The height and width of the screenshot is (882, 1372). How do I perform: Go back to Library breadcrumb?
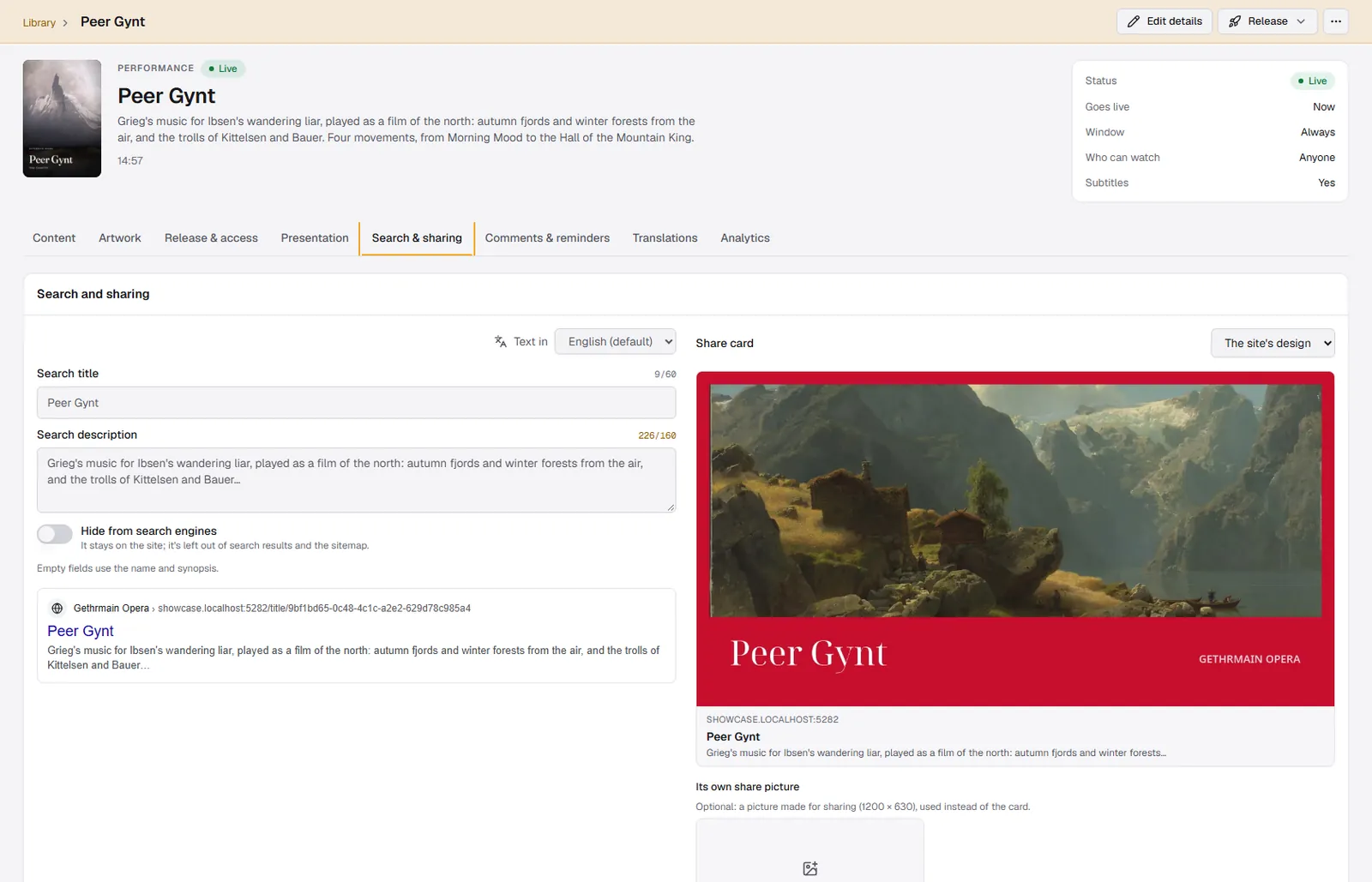tap(39, 23)
